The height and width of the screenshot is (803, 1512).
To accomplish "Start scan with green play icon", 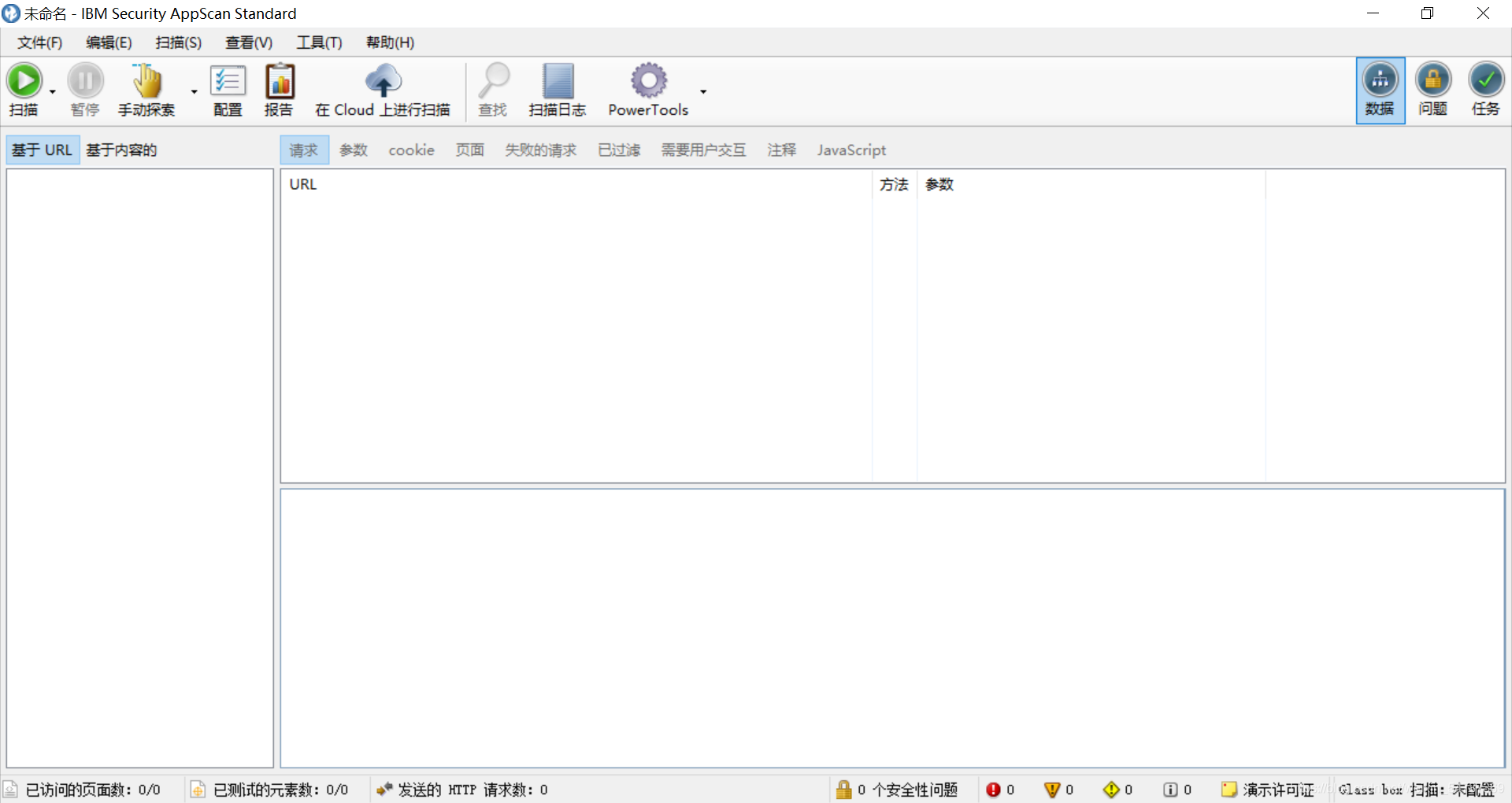I will 24,80.
